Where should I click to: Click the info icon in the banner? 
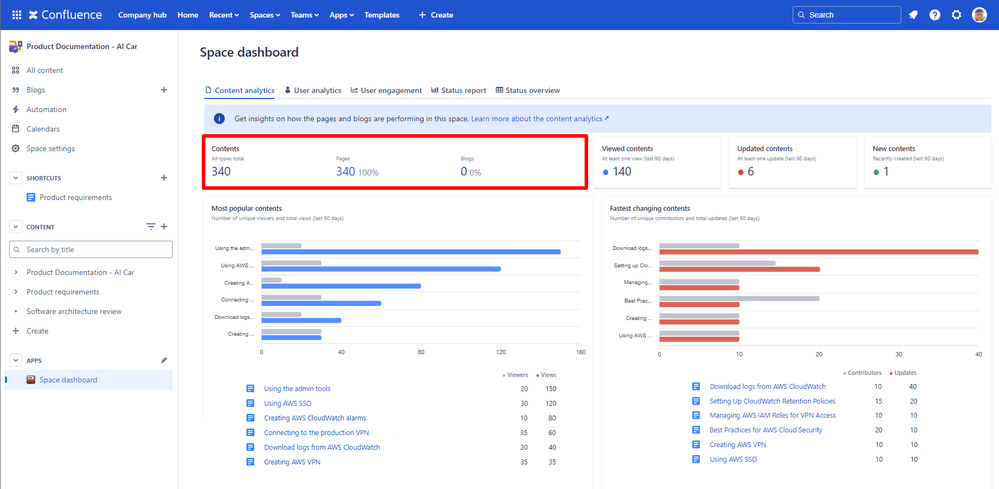pos(219,118)
